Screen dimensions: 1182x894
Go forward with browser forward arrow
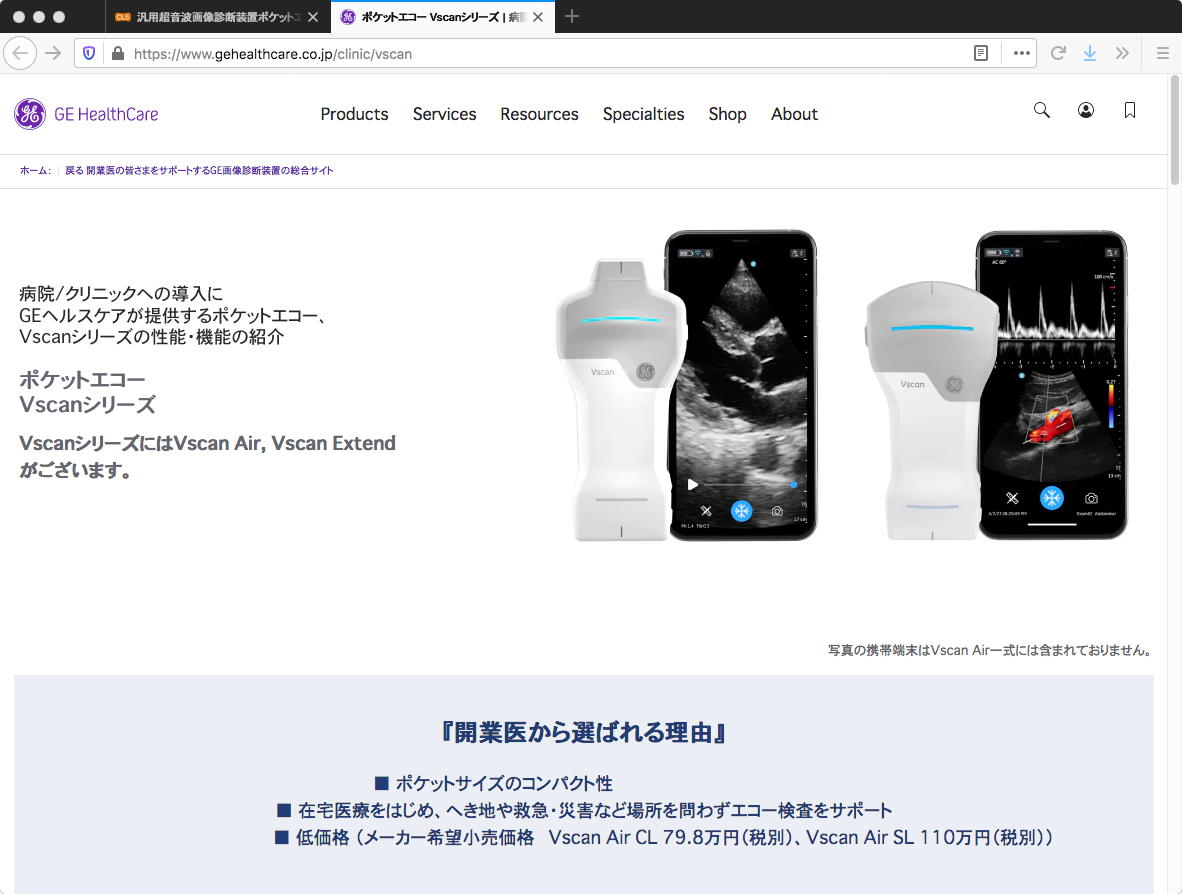click(x=53, y=54)
